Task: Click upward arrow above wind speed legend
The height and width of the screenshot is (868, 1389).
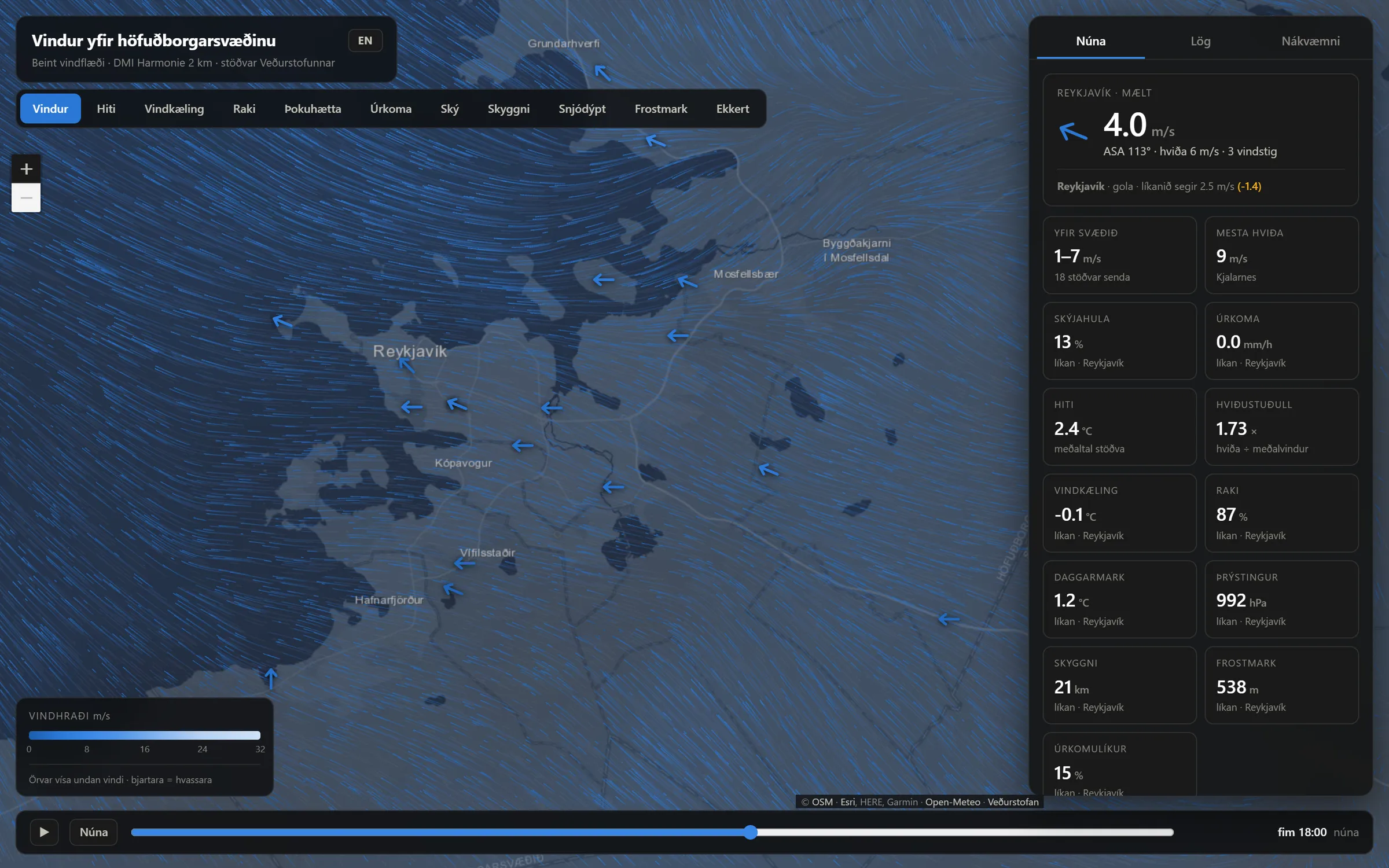Action: tap(270, 678)
